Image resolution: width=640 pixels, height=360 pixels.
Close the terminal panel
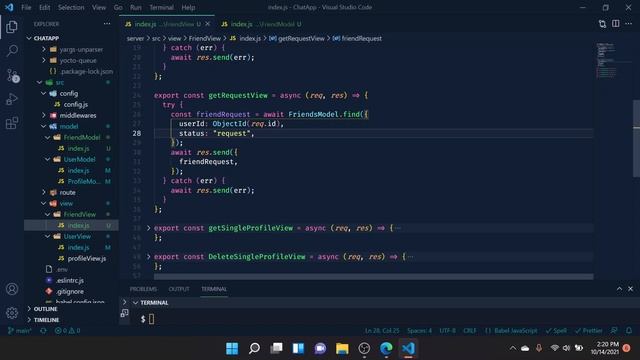coord(630,289)
